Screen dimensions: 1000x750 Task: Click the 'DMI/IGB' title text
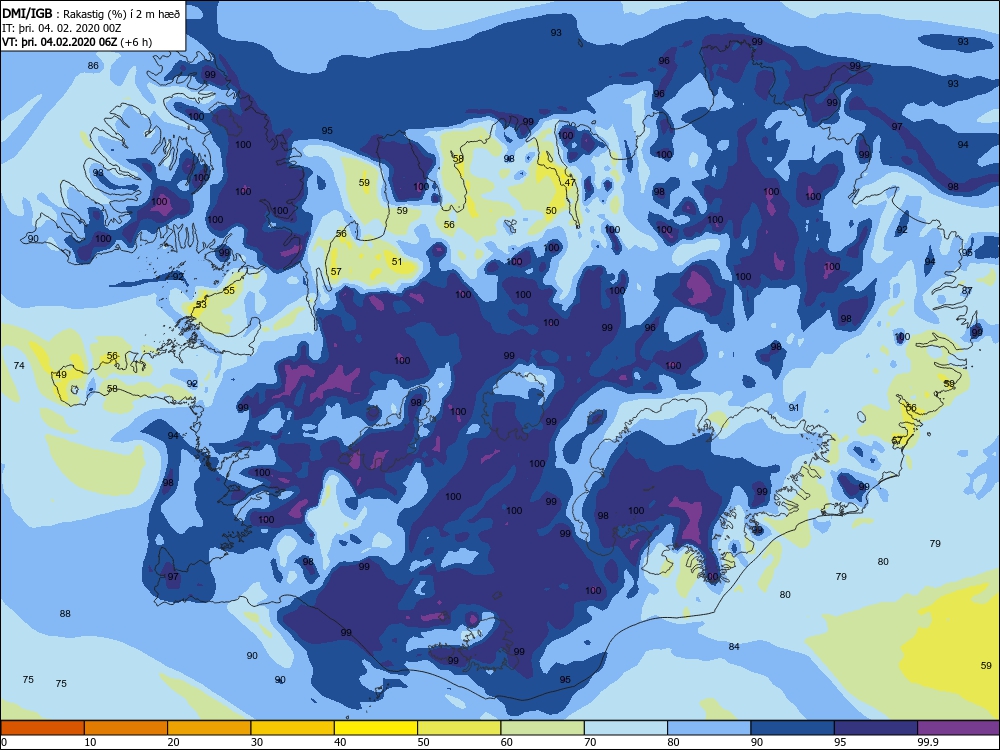pyautogui.click(x=27, y=13)
